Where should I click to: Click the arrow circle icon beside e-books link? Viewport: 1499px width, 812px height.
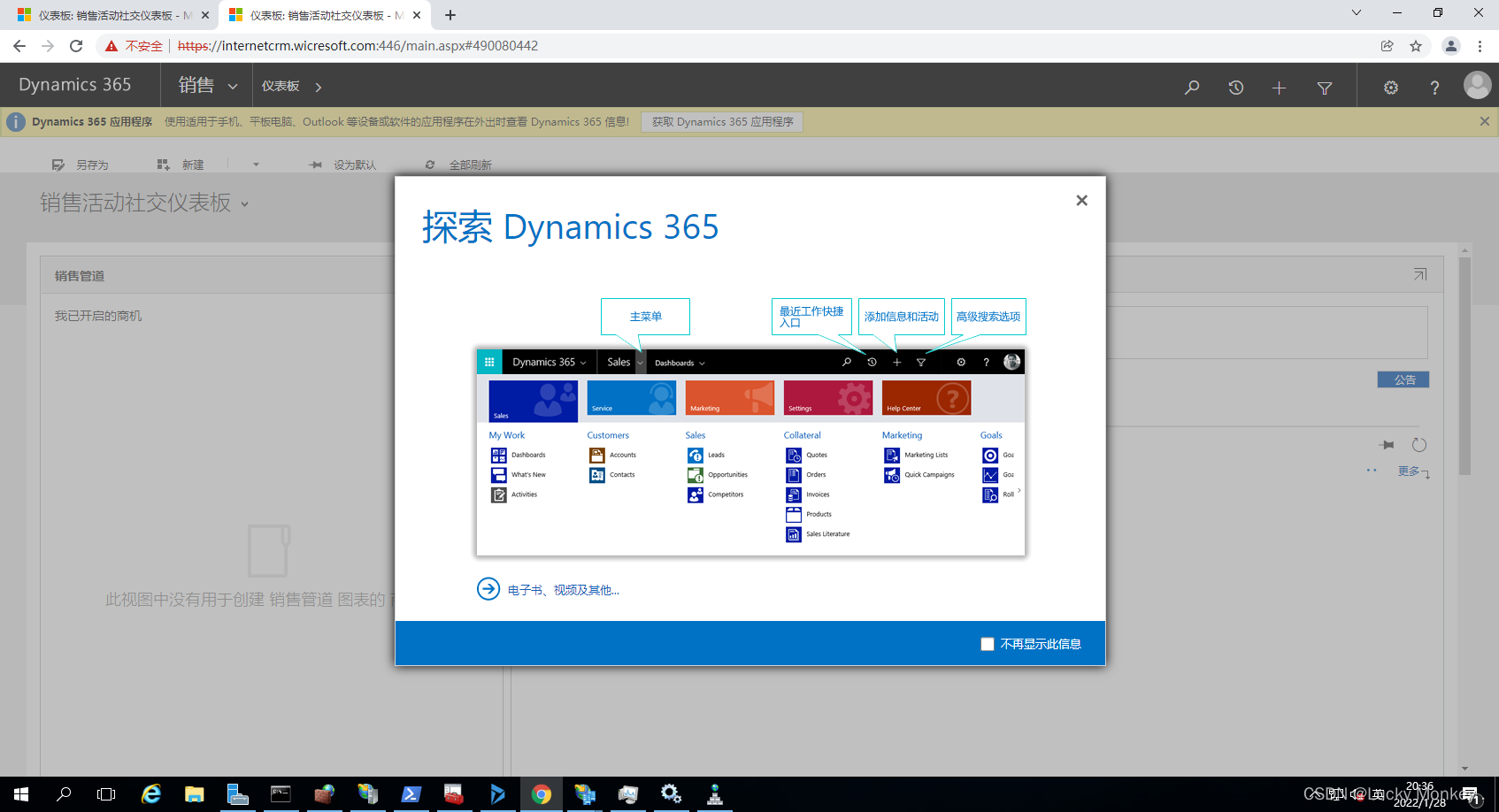[x=488, y=588]
